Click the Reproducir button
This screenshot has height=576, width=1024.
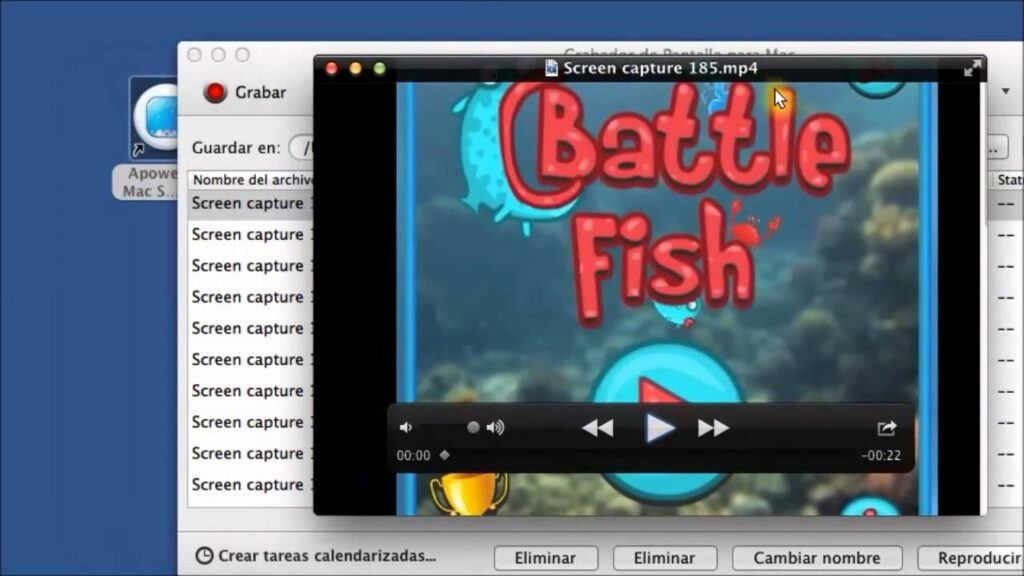coord(971,558)
